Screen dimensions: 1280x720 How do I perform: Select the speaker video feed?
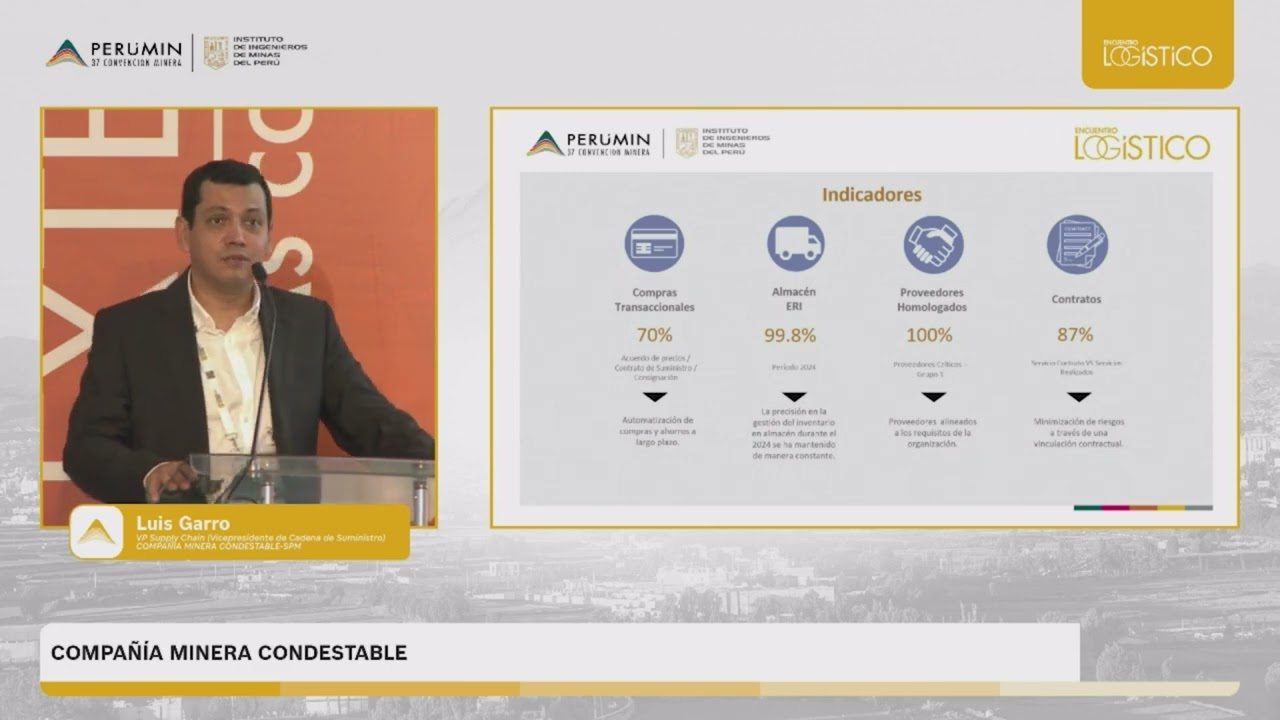tap(239, 317)
